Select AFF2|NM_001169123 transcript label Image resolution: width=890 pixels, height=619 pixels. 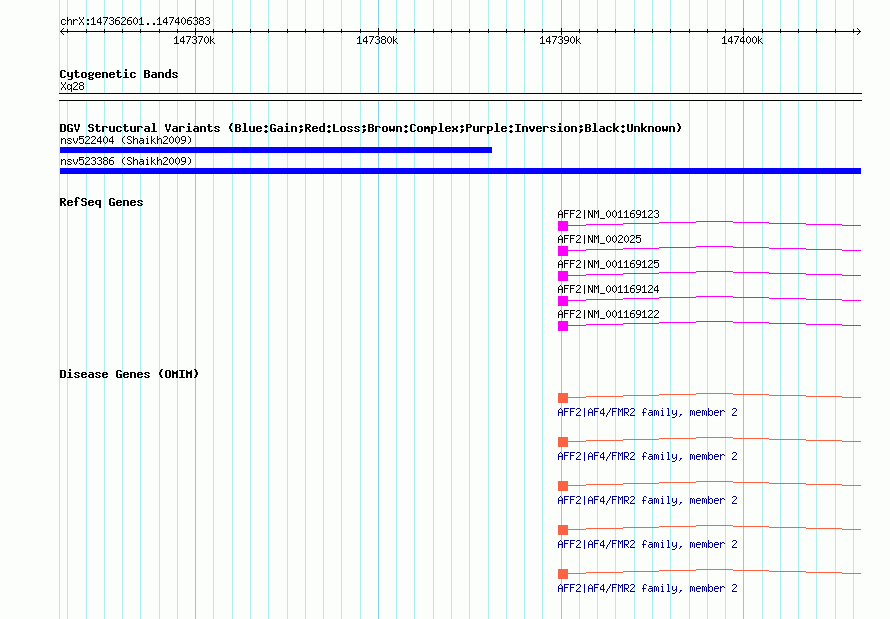click(x=608, y=214)
